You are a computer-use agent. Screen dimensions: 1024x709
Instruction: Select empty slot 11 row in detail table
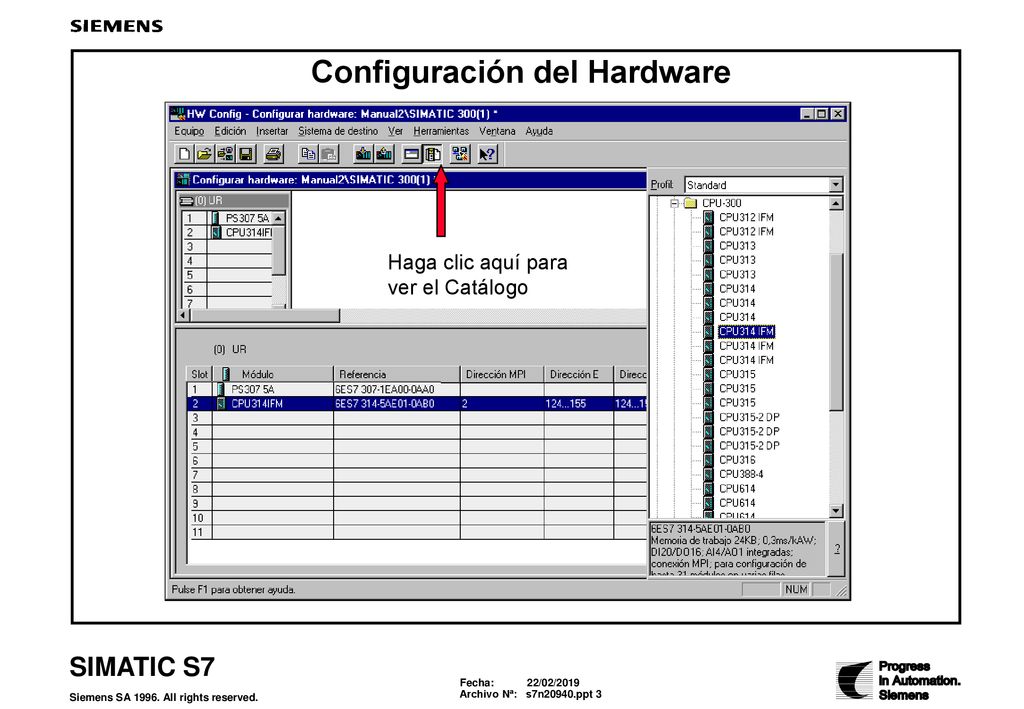click(417, 532)
